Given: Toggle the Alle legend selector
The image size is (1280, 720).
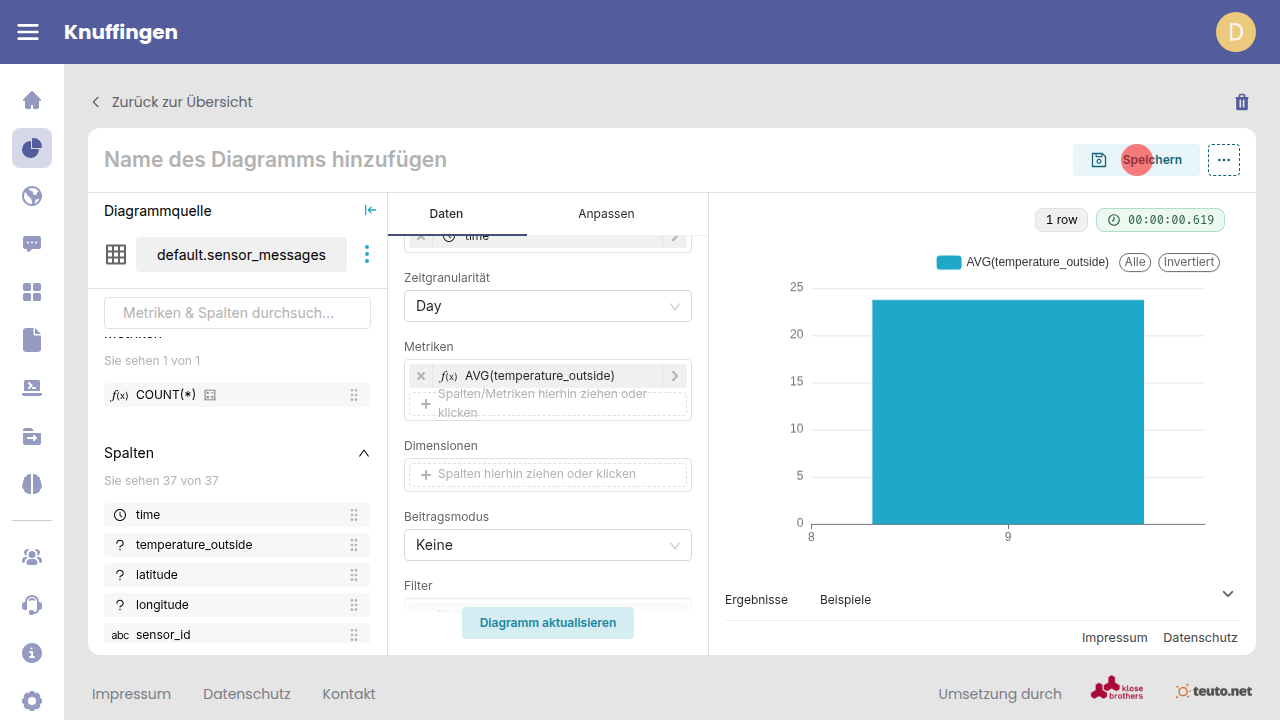Looking at the screenshot, I should tap(1134, 262).
